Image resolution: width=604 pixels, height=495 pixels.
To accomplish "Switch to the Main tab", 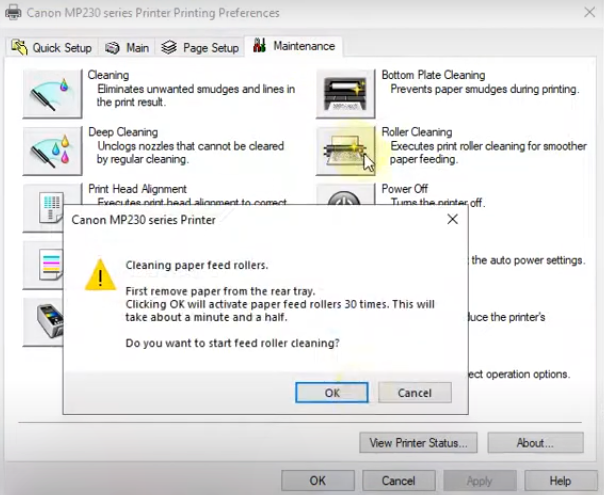I will (x=127, y=48).
